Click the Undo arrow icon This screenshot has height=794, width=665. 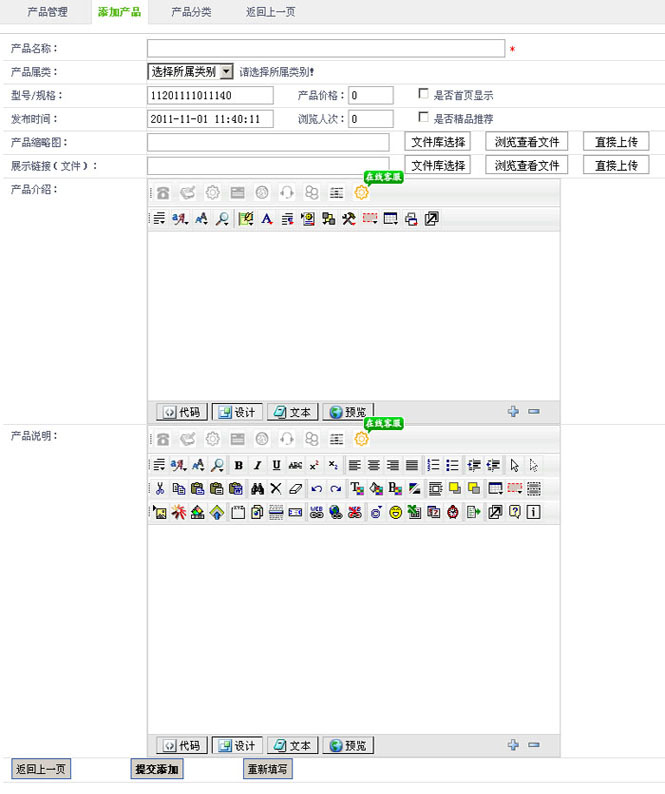[316, 489]
